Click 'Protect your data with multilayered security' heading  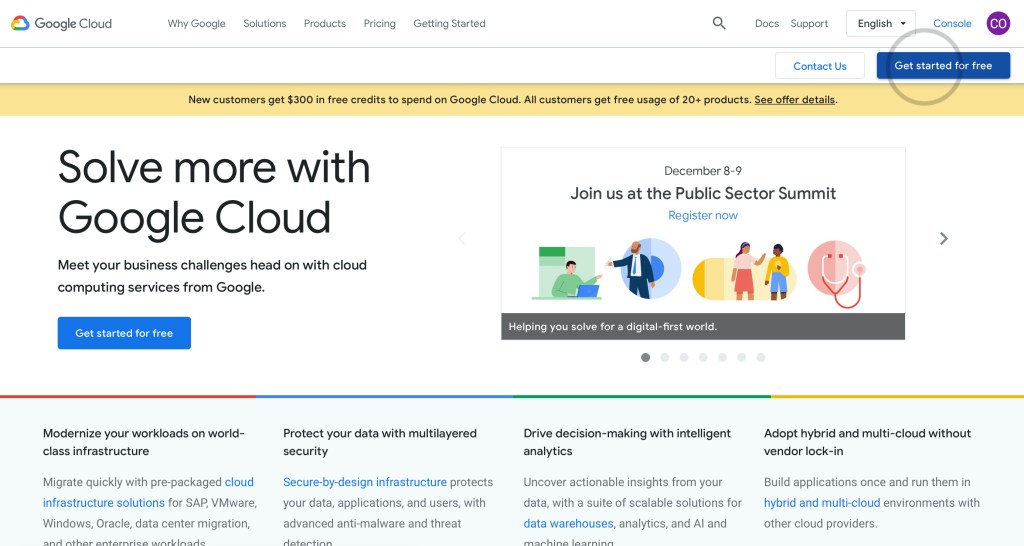[x=380, y=442]
